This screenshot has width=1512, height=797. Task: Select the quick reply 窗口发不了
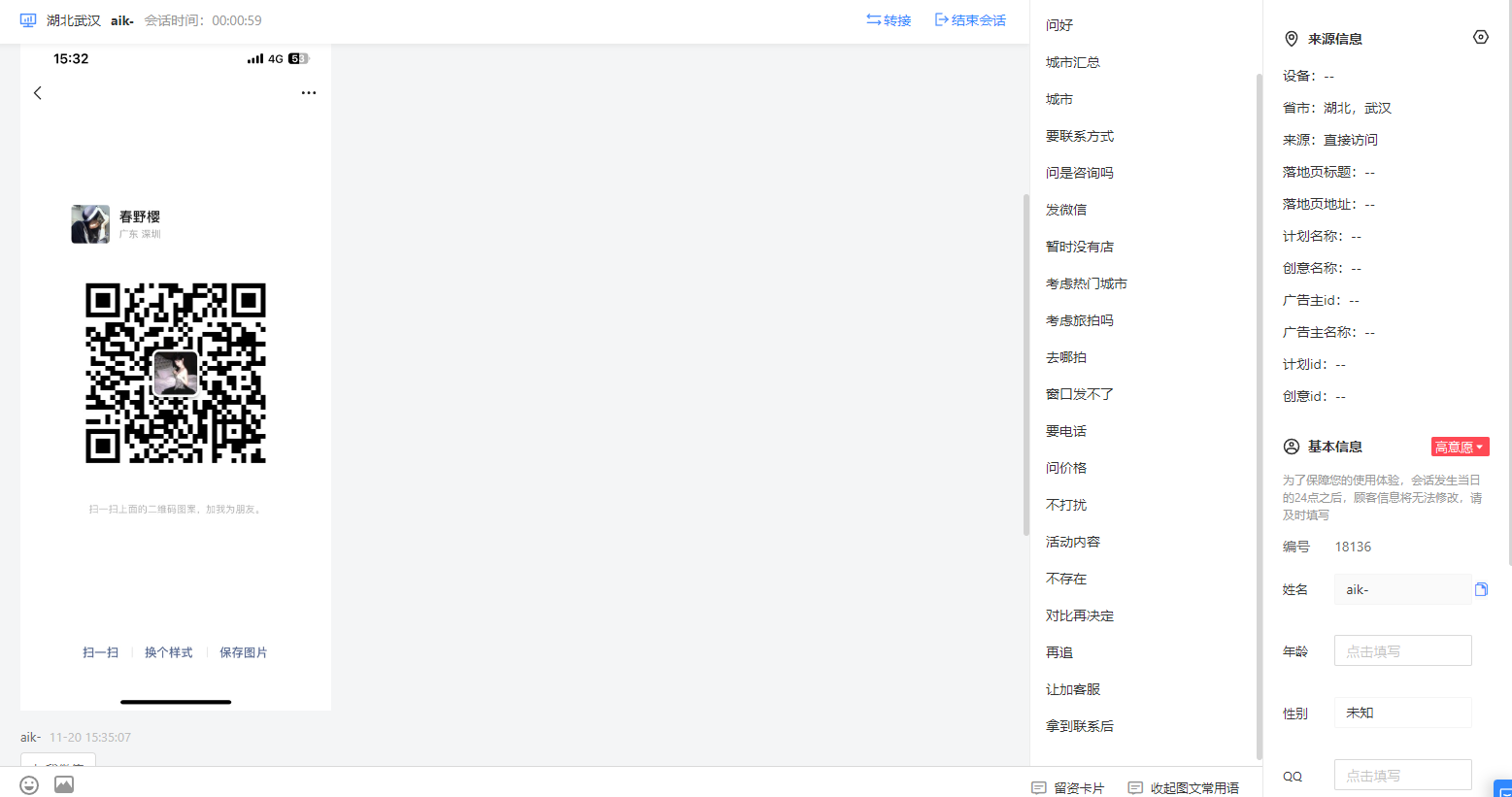point(1080,394)
